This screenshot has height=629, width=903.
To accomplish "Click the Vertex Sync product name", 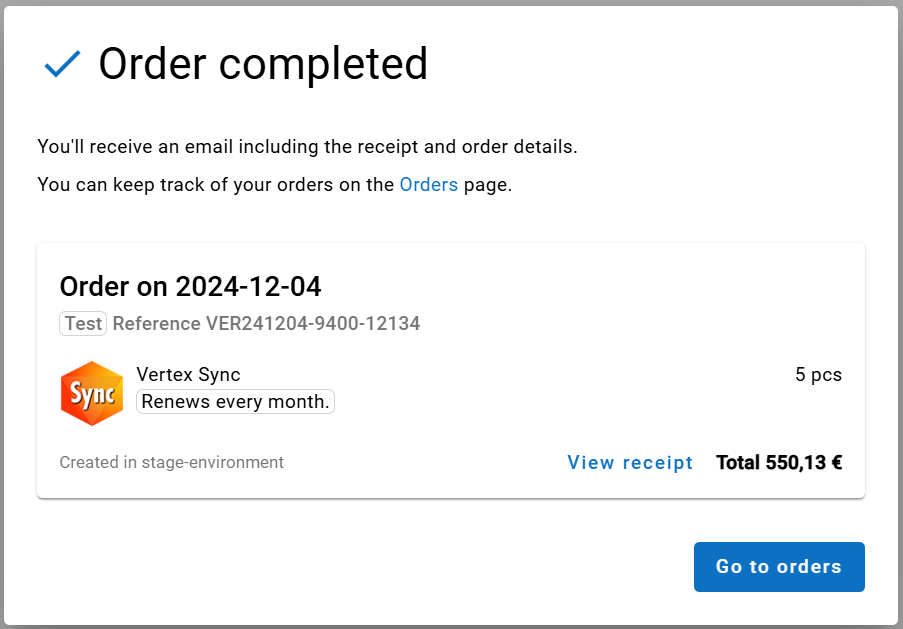I will coord(188,375).
